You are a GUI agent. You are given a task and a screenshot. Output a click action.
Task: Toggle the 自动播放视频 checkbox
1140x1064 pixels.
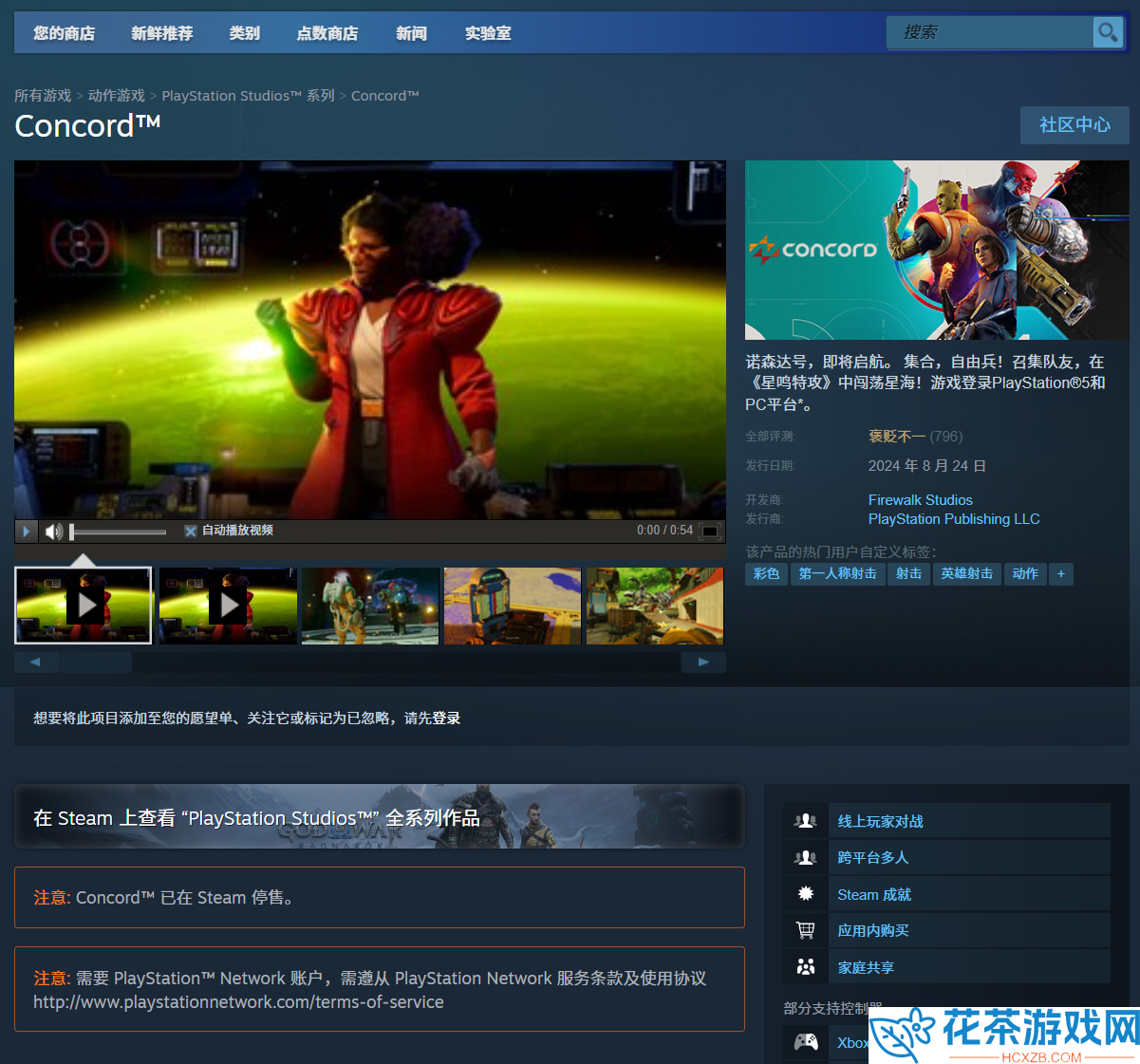pyautogui.click(x=191, y=531)
